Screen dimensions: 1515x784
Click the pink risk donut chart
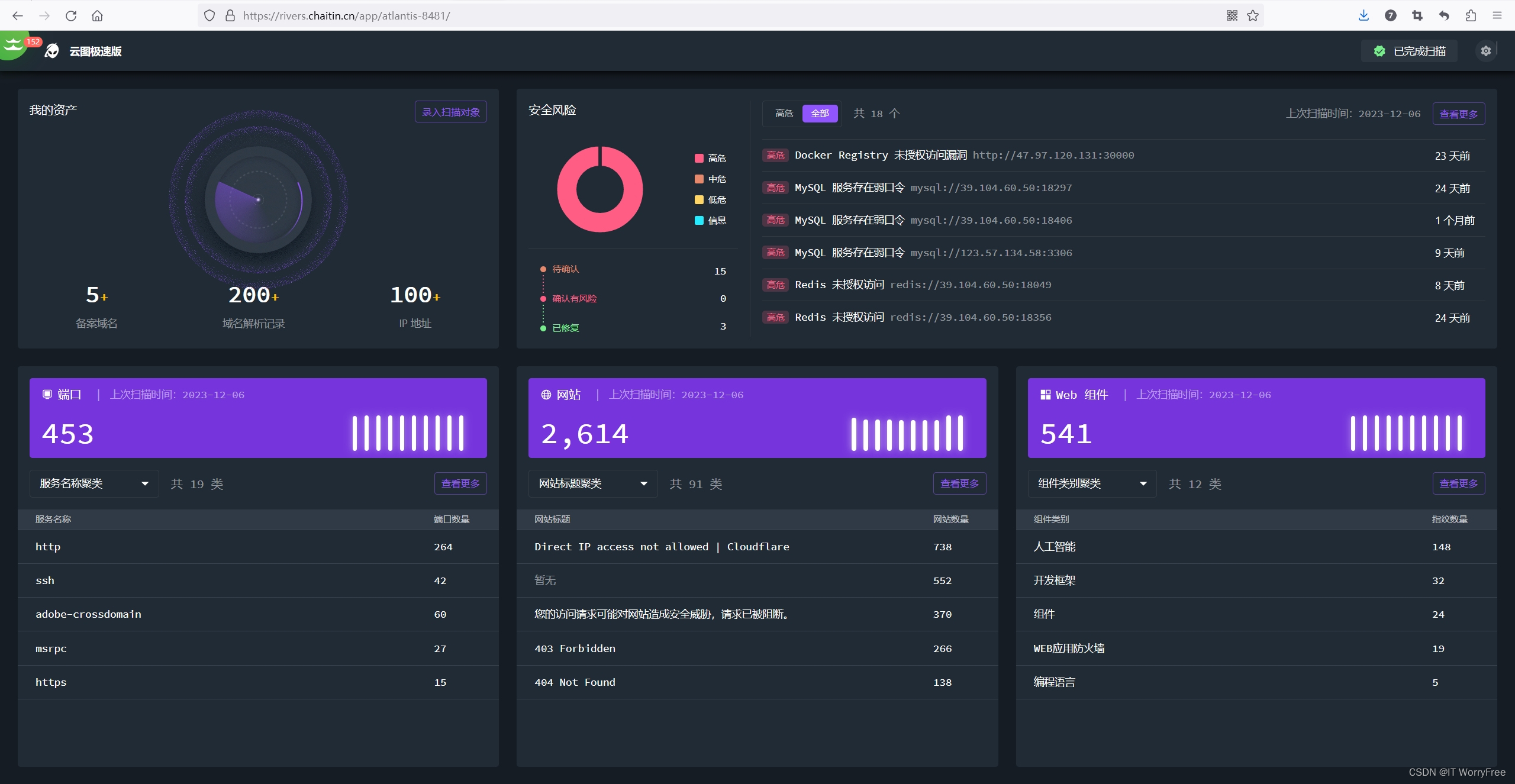pyautogui.click(x=600, y=189)
